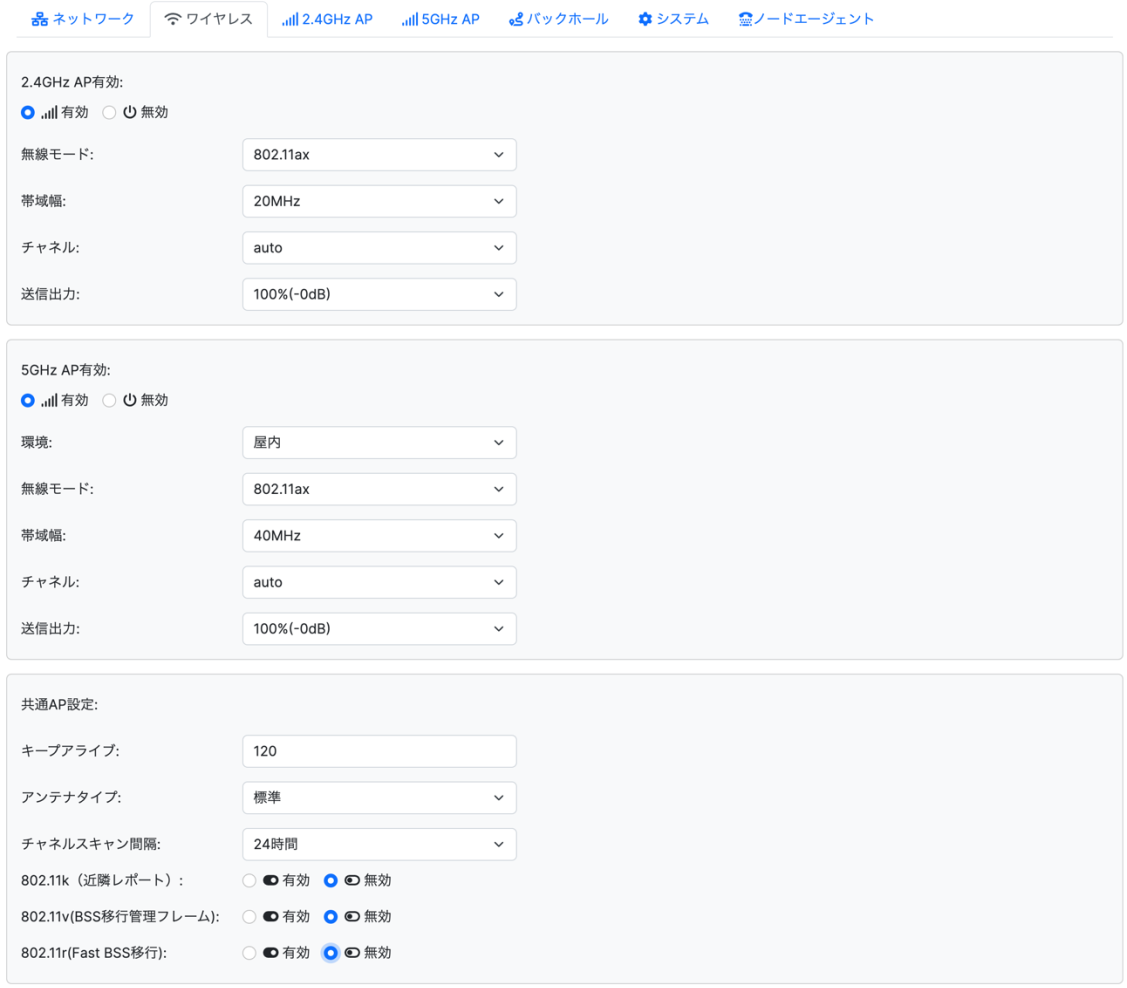Open the バックホール tab
Viewport: 1127px width, 988px height.
click(x=558, y=19)
